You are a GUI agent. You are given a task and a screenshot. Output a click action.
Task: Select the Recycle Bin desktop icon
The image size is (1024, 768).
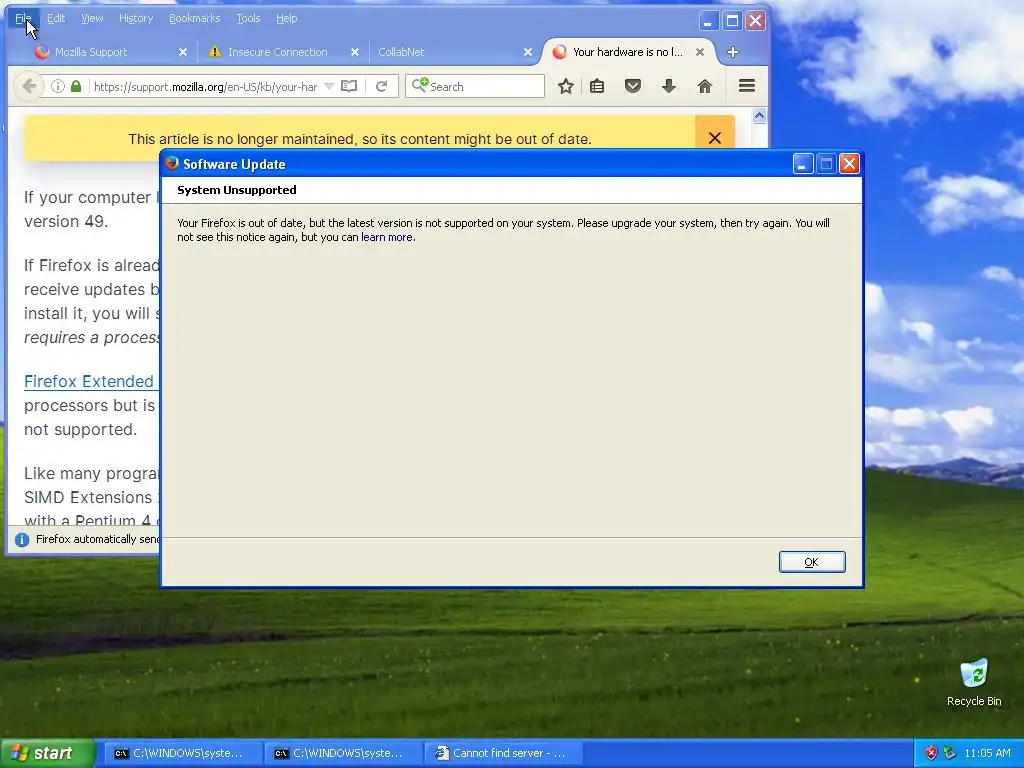pos(974,682)
